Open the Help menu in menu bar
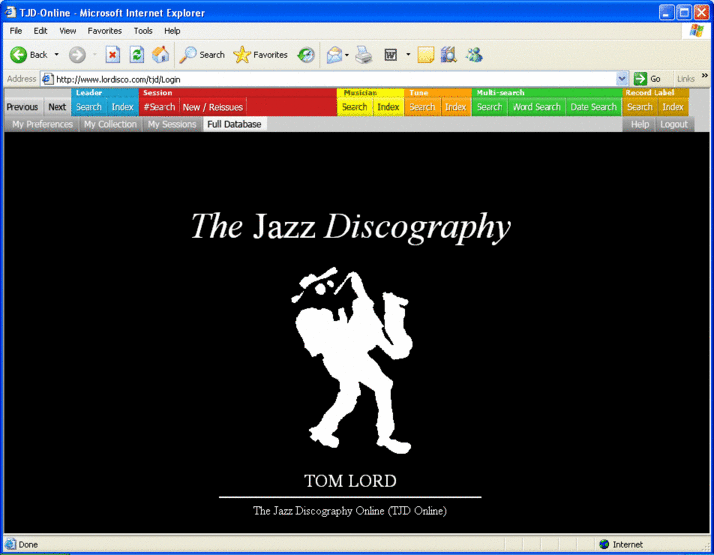 172,31
